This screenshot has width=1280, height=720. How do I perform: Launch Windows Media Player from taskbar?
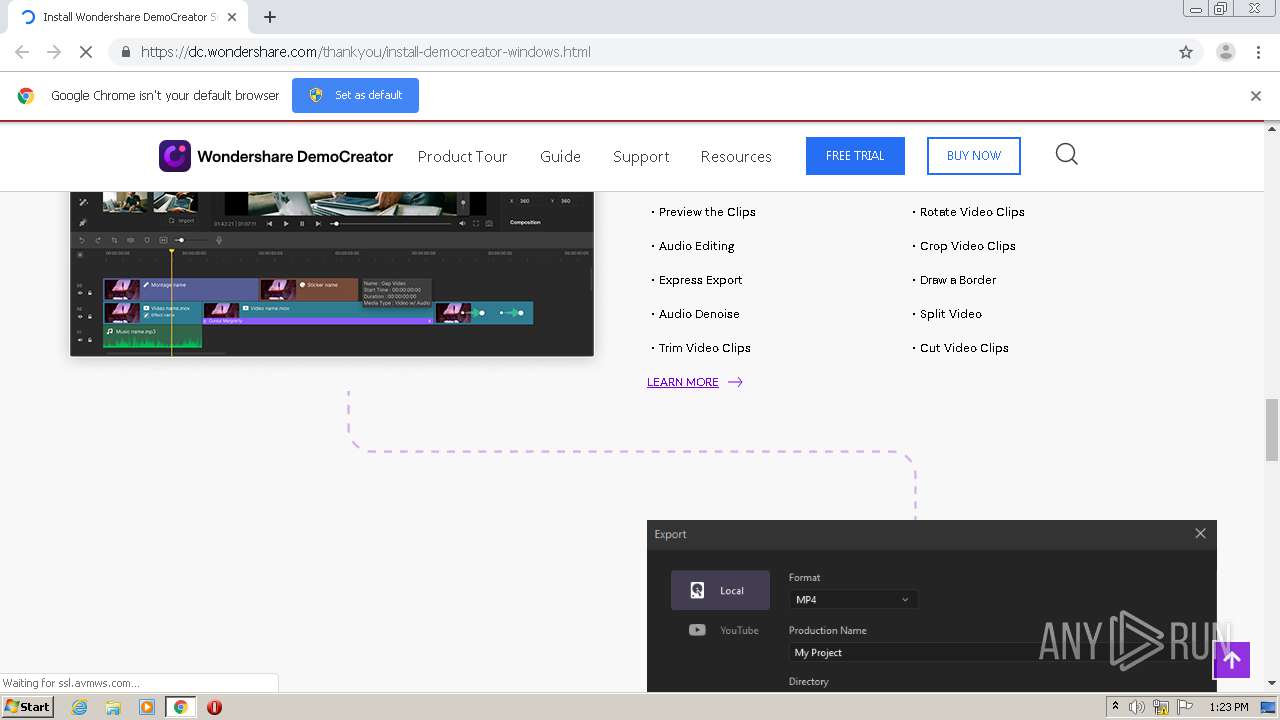147,707
